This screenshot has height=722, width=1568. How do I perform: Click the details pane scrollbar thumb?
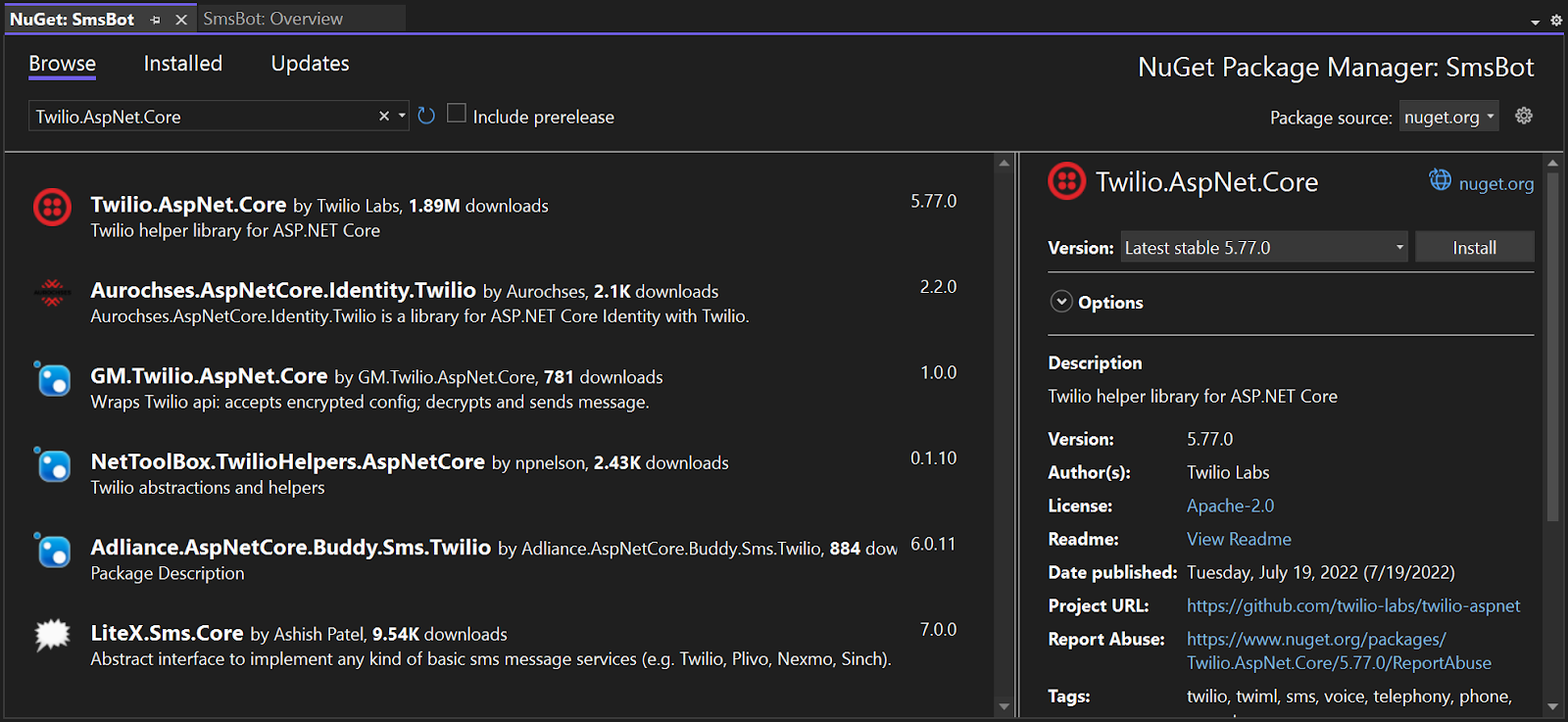1552,347
